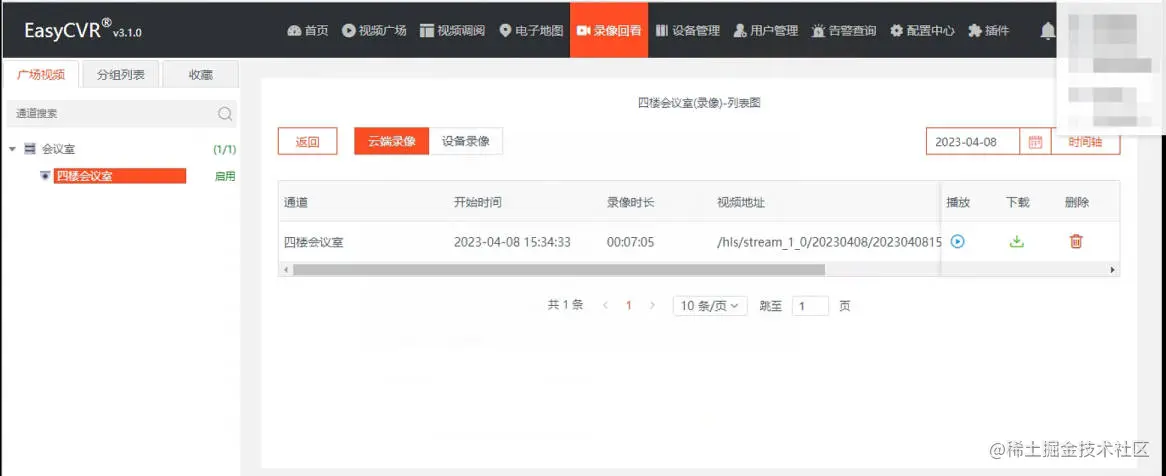Select the 云端录像 button
Image resolution: width=1166 pixels, height=476 pixels.
click(x=392, y=141)
